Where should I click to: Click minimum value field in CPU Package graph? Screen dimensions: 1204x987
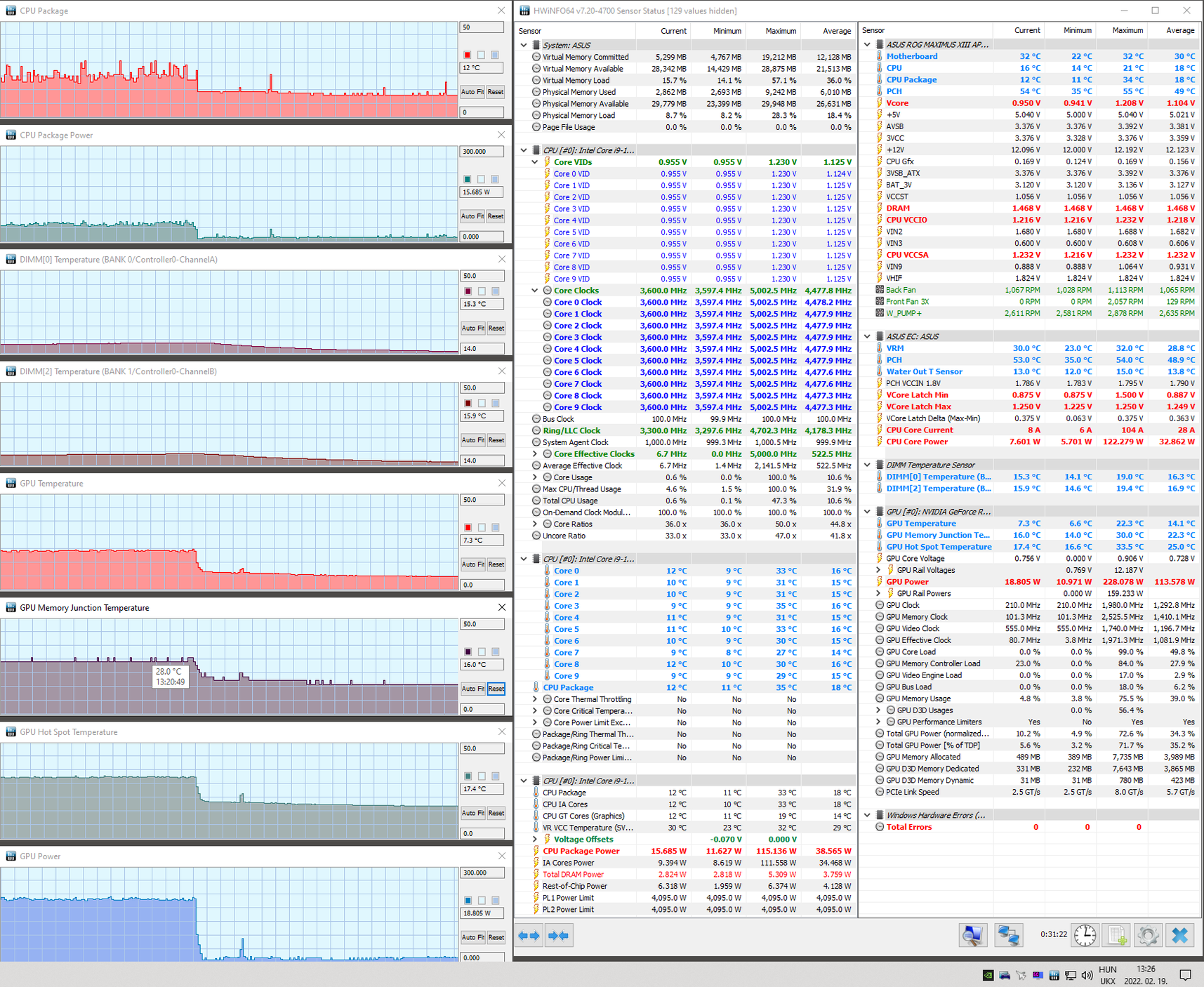pos(482,112)
